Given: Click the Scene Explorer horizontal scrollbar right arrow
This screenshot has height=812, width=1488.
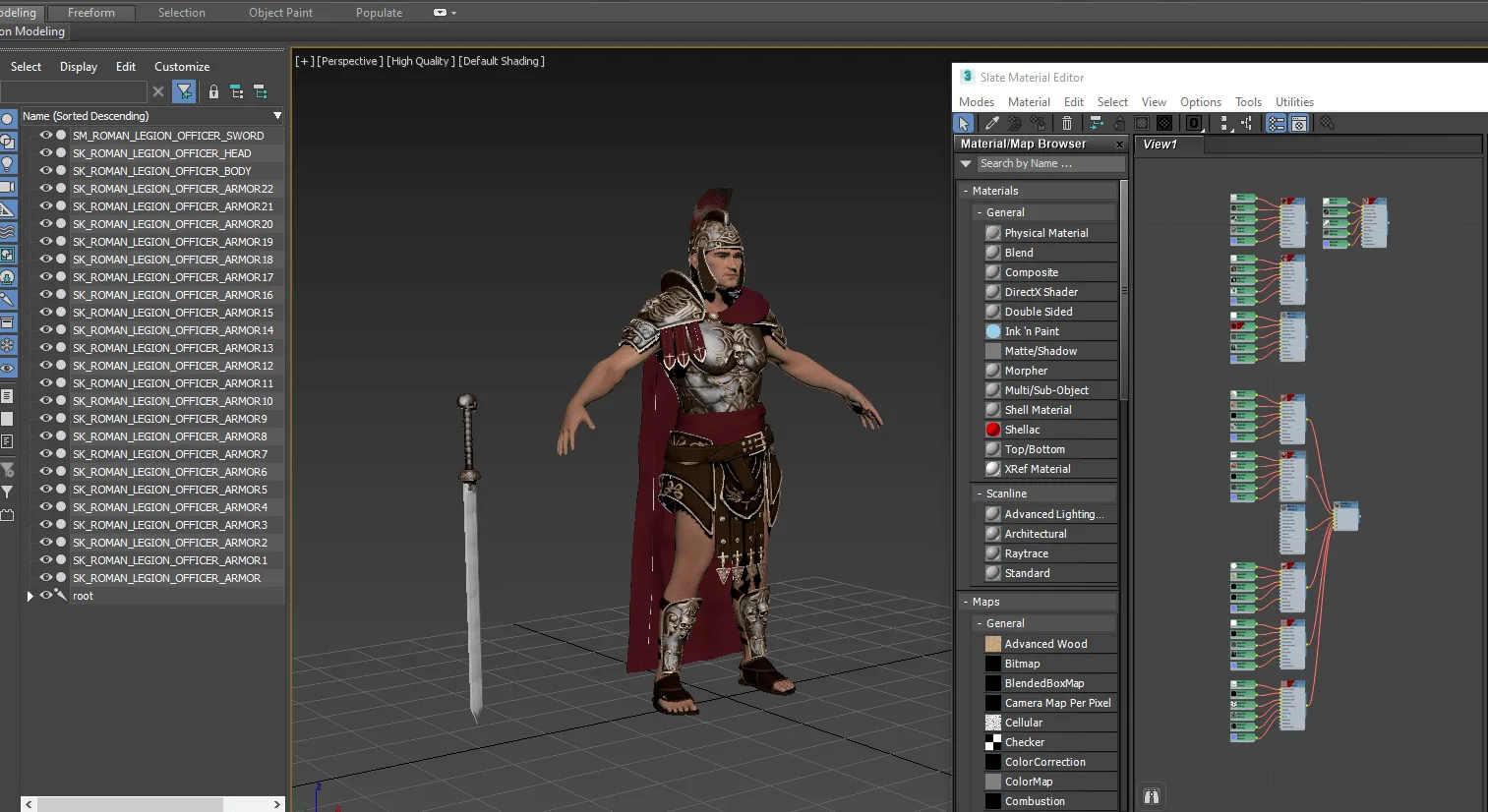Looking at the screenshot, I should coord(276,804).
